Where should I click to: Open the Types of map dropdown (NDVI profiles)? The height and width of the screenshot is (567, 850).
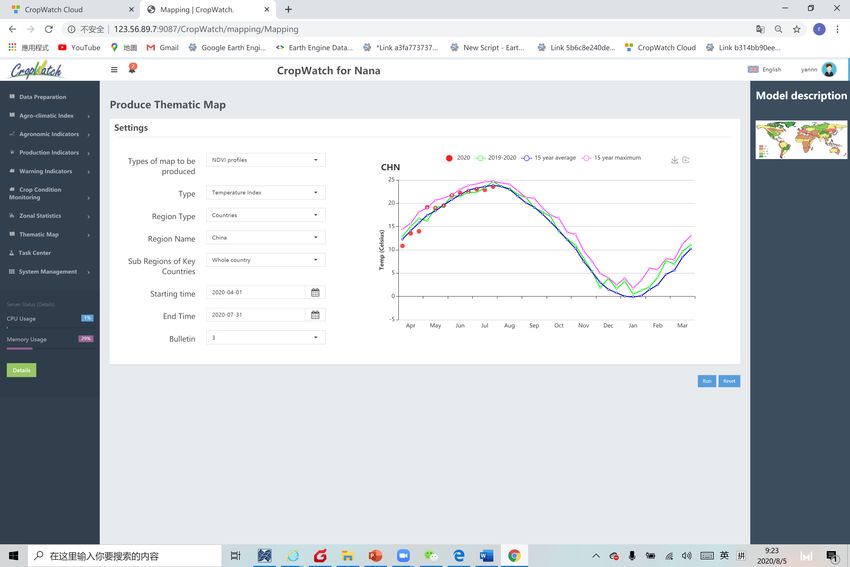pos(266,160)
